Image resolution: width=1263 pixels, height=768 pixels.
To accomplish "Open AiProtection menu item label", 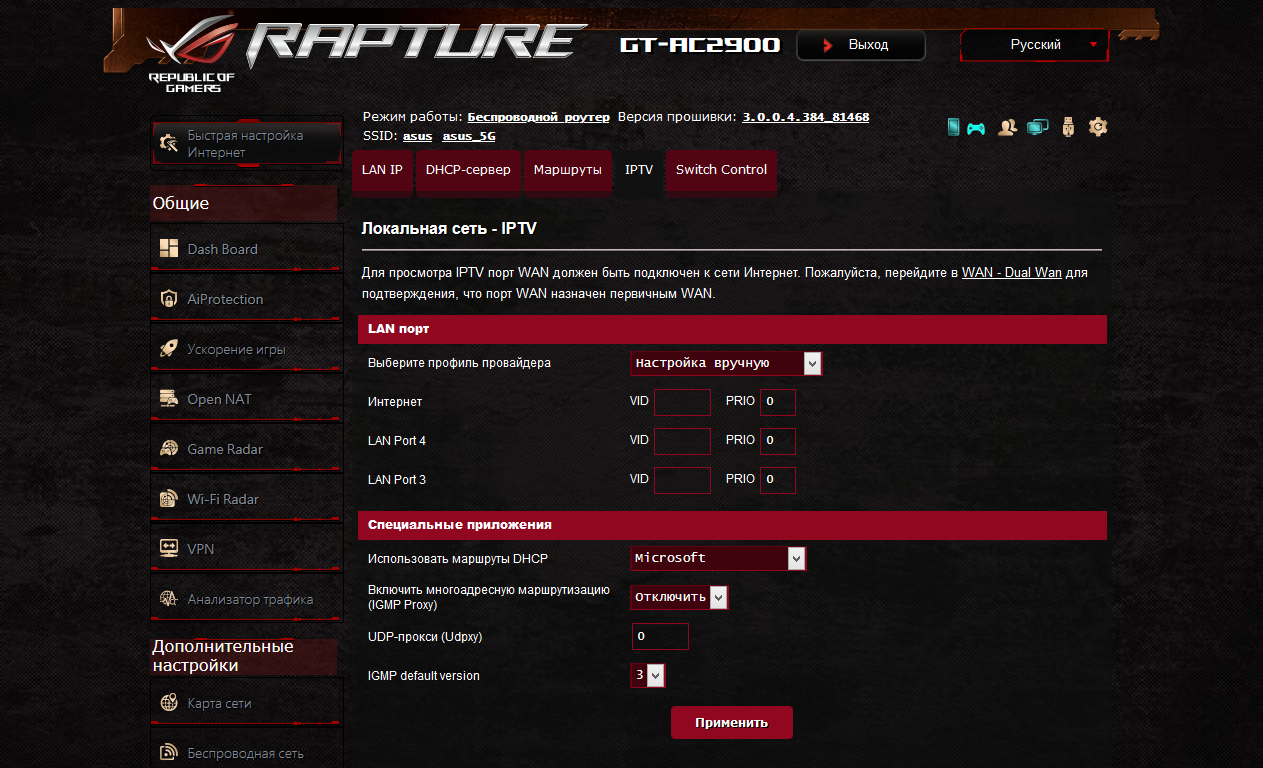I will pyautogui.click(x=225, y=299).
